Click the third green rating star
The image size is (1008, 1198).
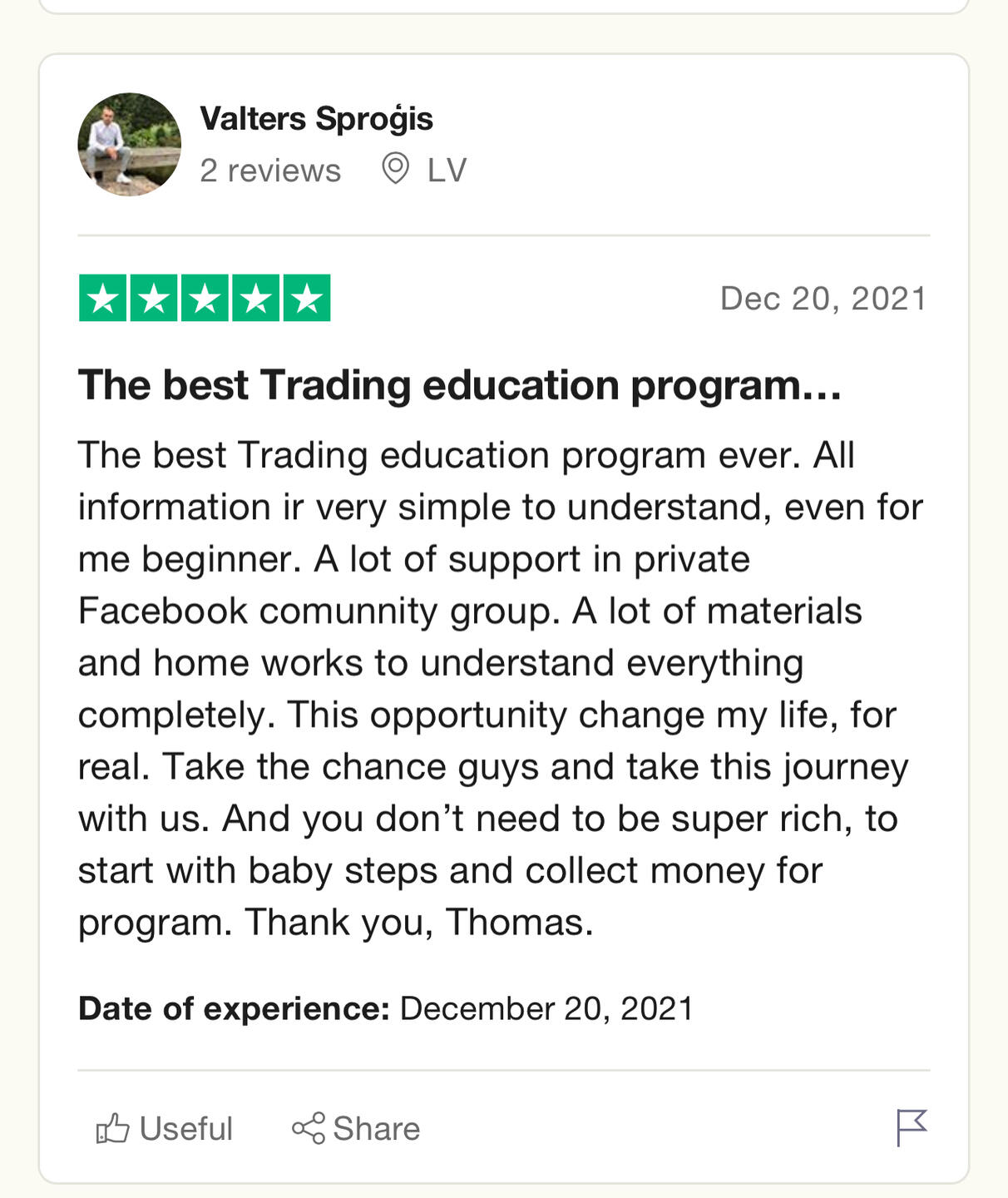[205, 298]
